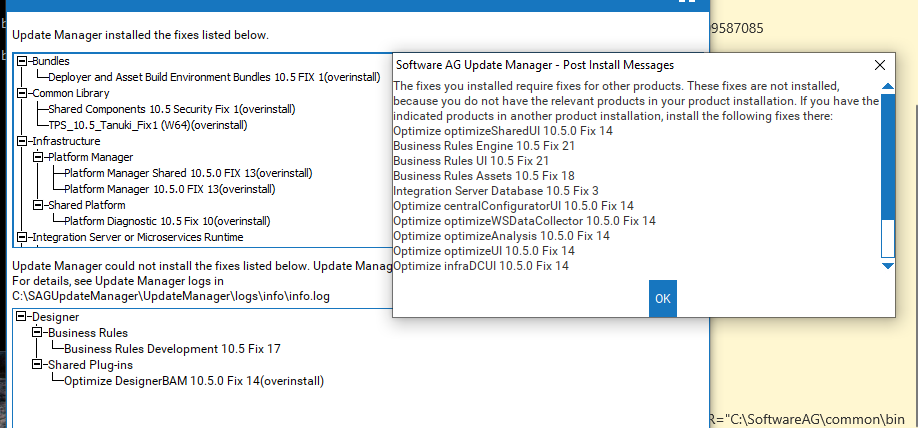Collapse the Common Library tree node
Screen dimensions: 918x428
click(22, 93)
